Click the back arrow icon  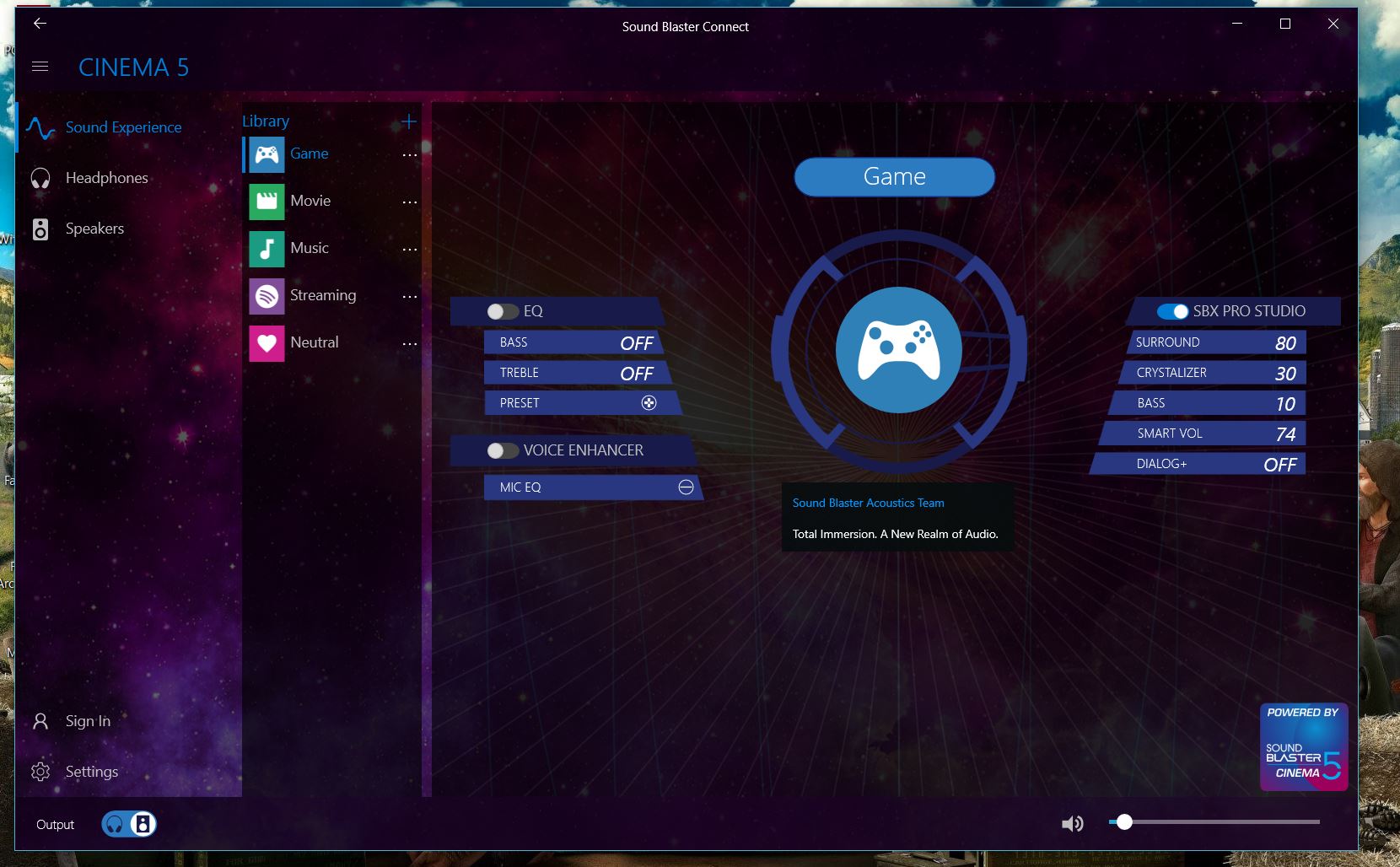click(40, 24)
